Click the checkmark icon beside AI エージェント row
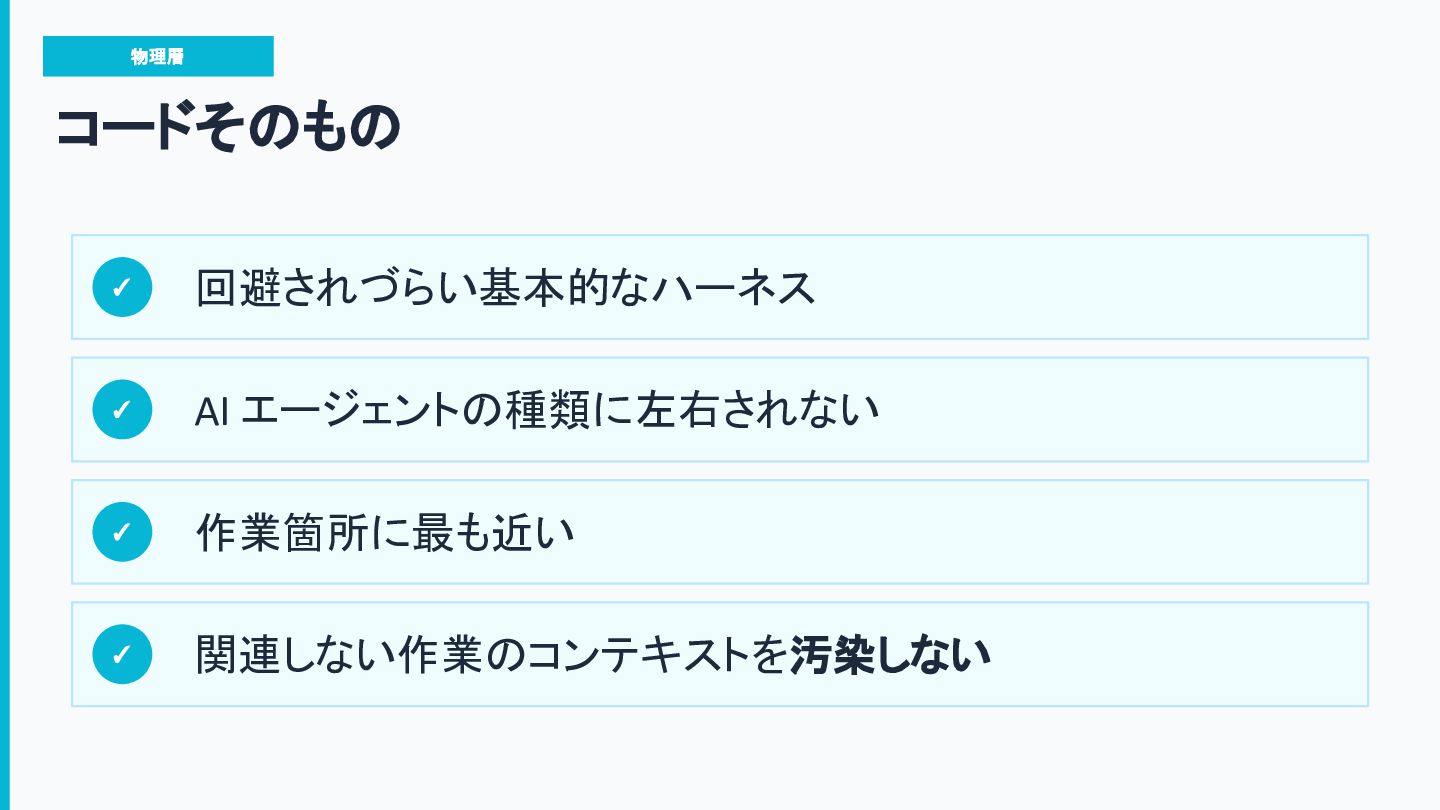Image resolution: width=1440 pixels, height=810 pixels. pos(122,409)
